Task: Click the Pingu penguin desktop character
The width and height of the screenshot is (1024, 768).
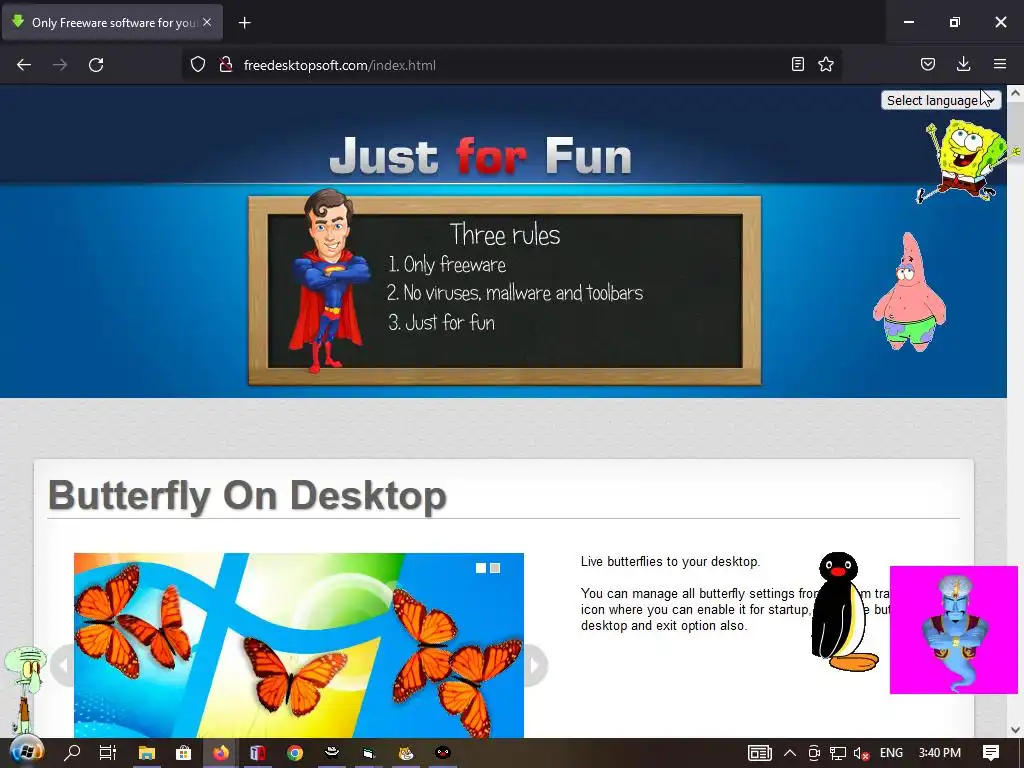Action: [842, 612]
